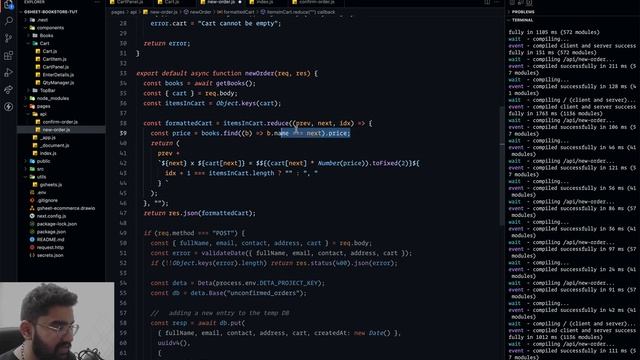Image resolution: width=640 pixels, height=360 pixels.
Task: Click the next.config.js file icon
Action: pos(32,216)
